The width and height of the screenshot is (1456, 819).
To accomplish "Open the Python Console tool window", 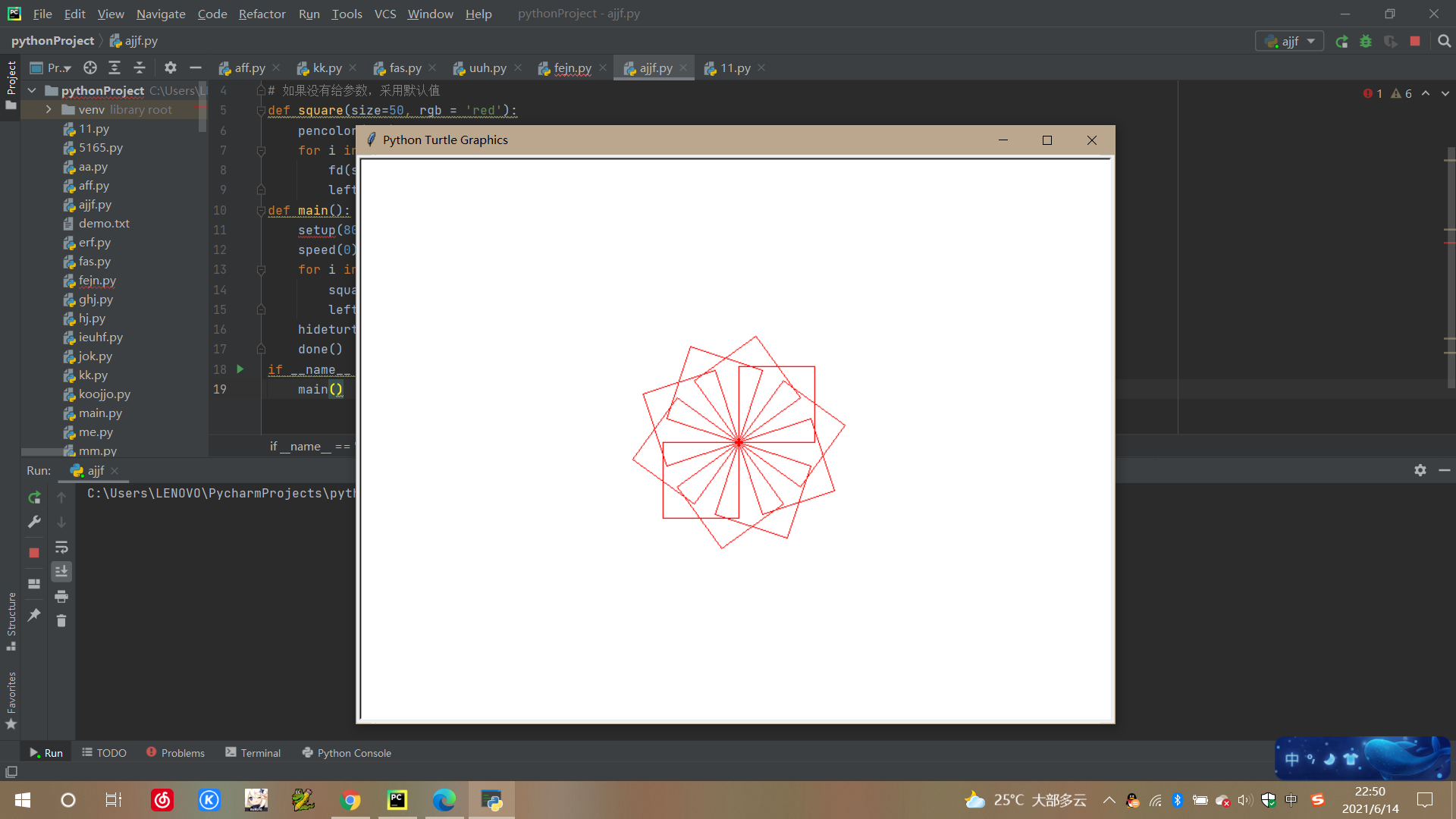I will click(x=347, y=753).
